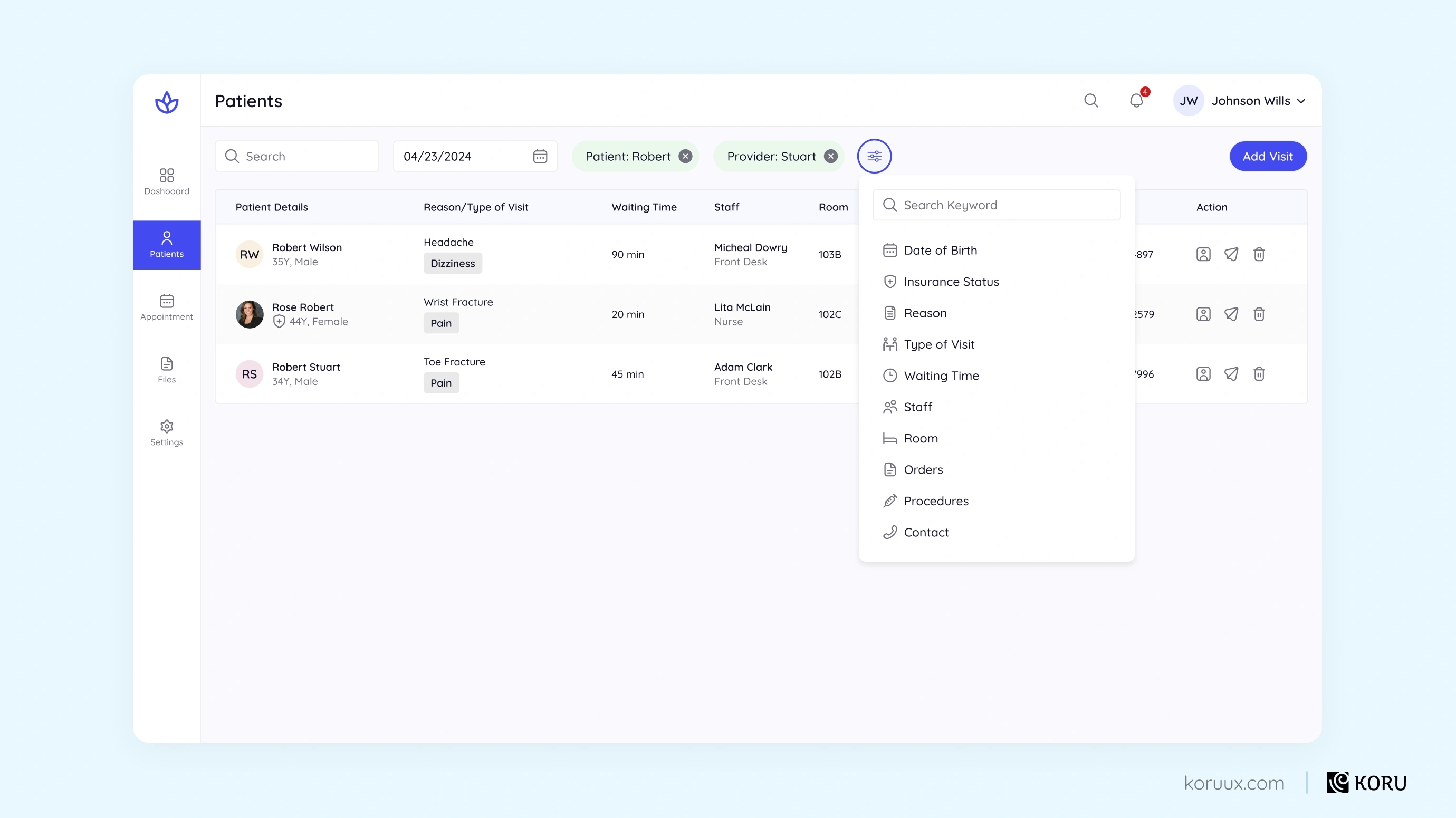Click the koruux.com link
This screenshot has height=818, width=1456.
[x=1234, y=783]
